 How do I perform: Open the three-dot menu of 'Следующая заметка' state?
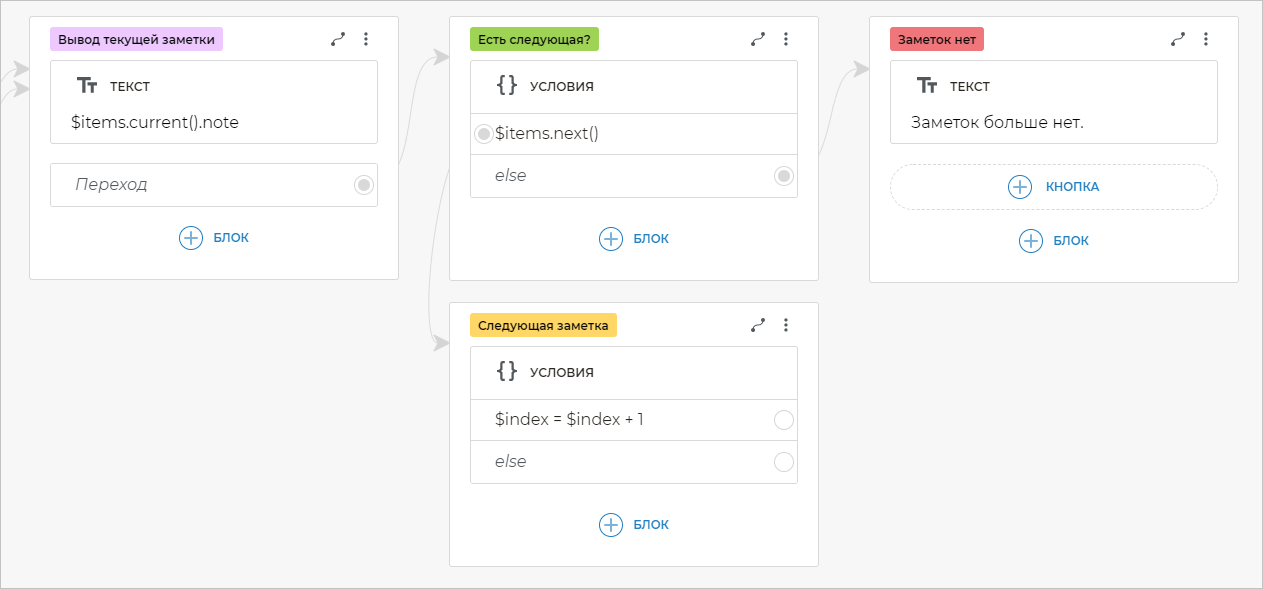pyautogui.click(x=786, y=325)
